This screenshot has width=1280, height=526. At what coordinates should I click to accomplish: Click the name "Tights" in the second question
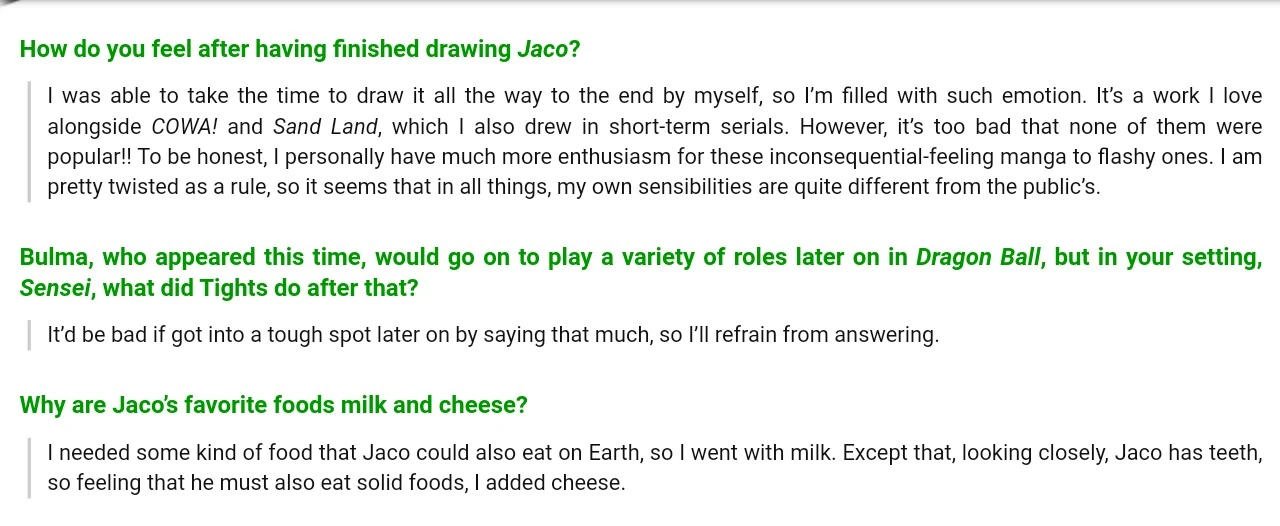(226, 288)
